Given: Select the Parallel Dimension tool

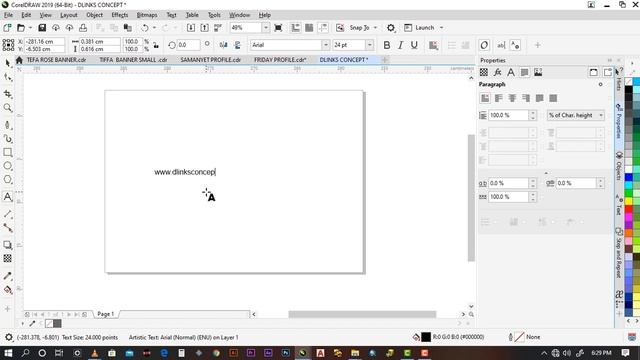Looking at the screenshot, I should click(8, 214).
